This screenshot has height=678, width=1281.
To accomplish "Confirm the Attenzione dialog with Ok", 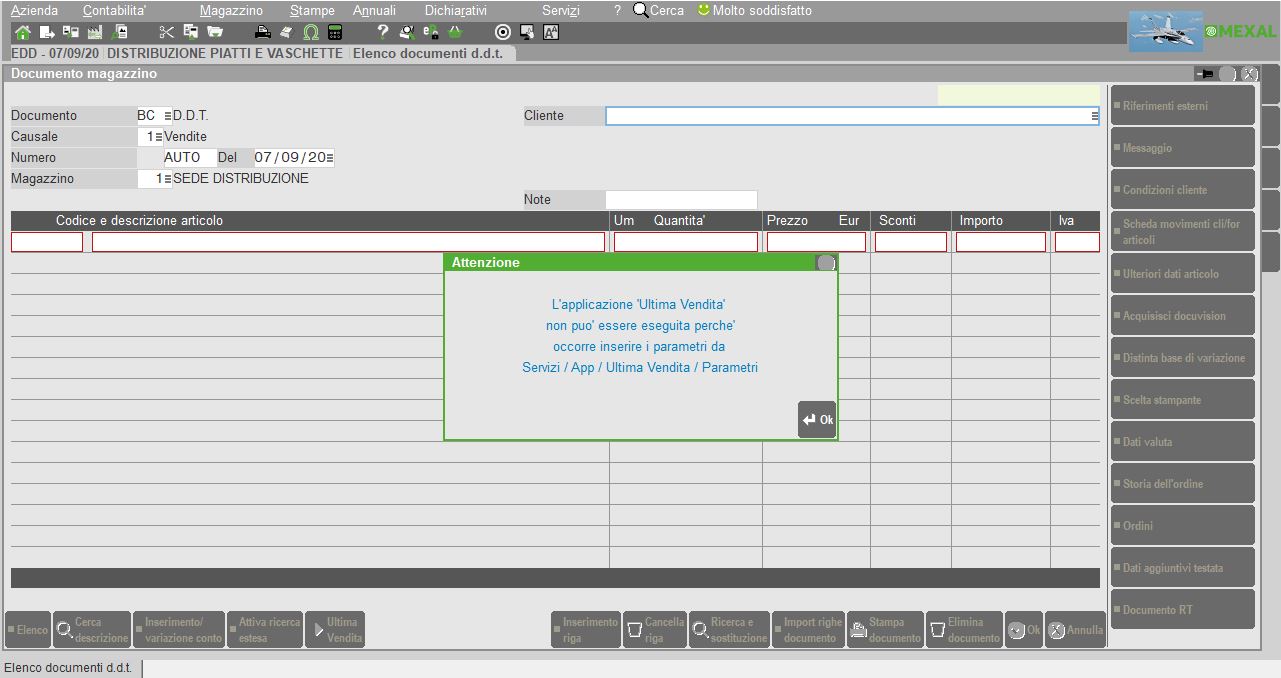I will coord(817,420).
